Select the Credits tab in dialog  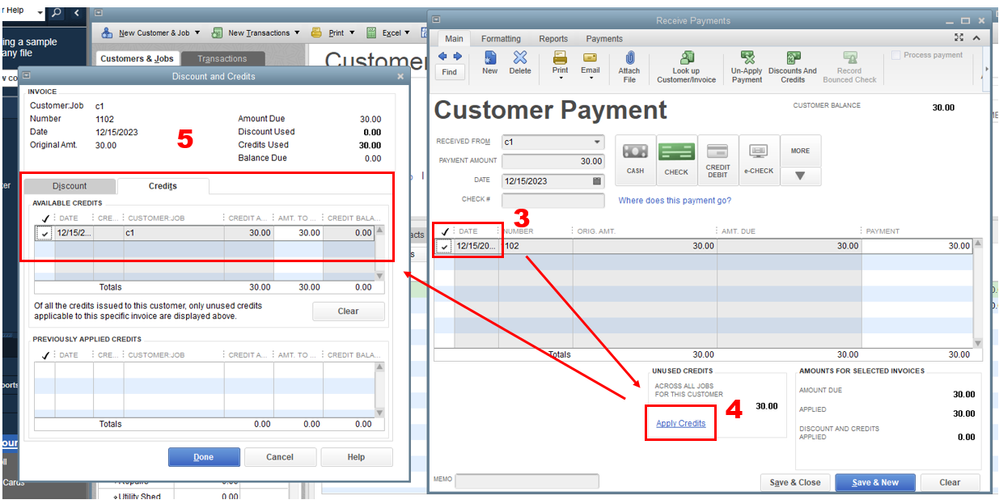162,187
